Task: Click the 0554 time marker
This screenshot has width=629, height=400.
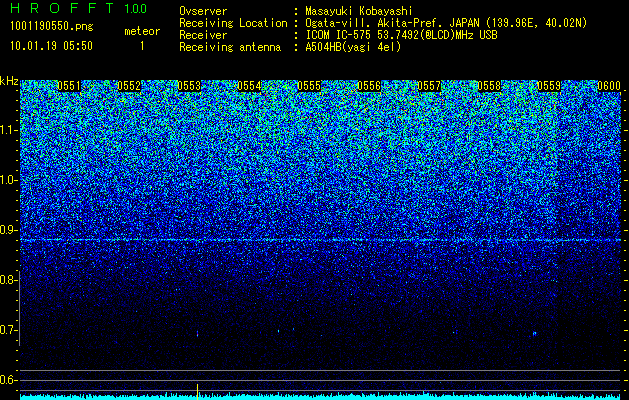Action: (249, 86)
